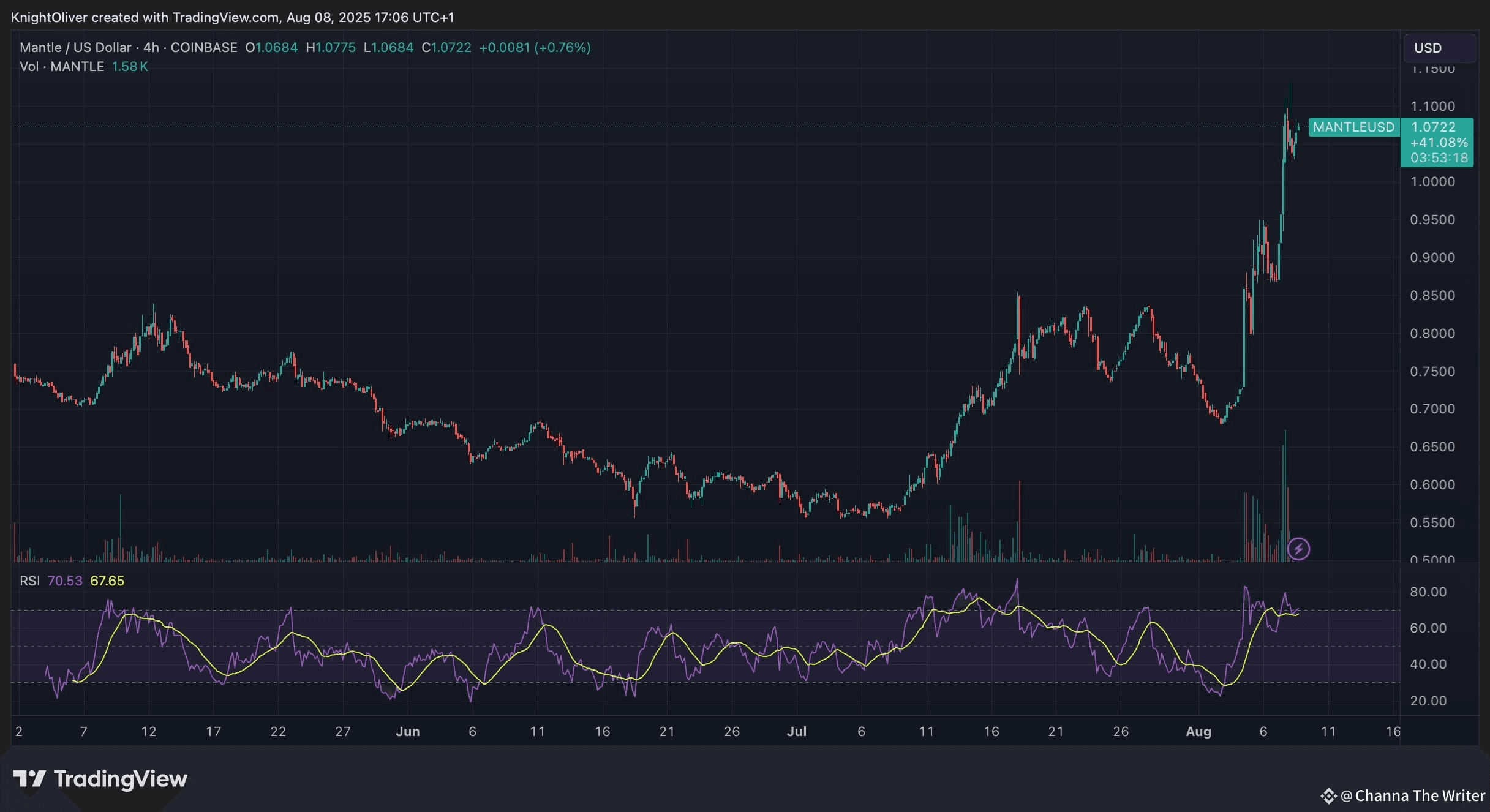1490x812 pixels.
Task: Click the Binance icon in the watermark
Action: pos(1328,796)
